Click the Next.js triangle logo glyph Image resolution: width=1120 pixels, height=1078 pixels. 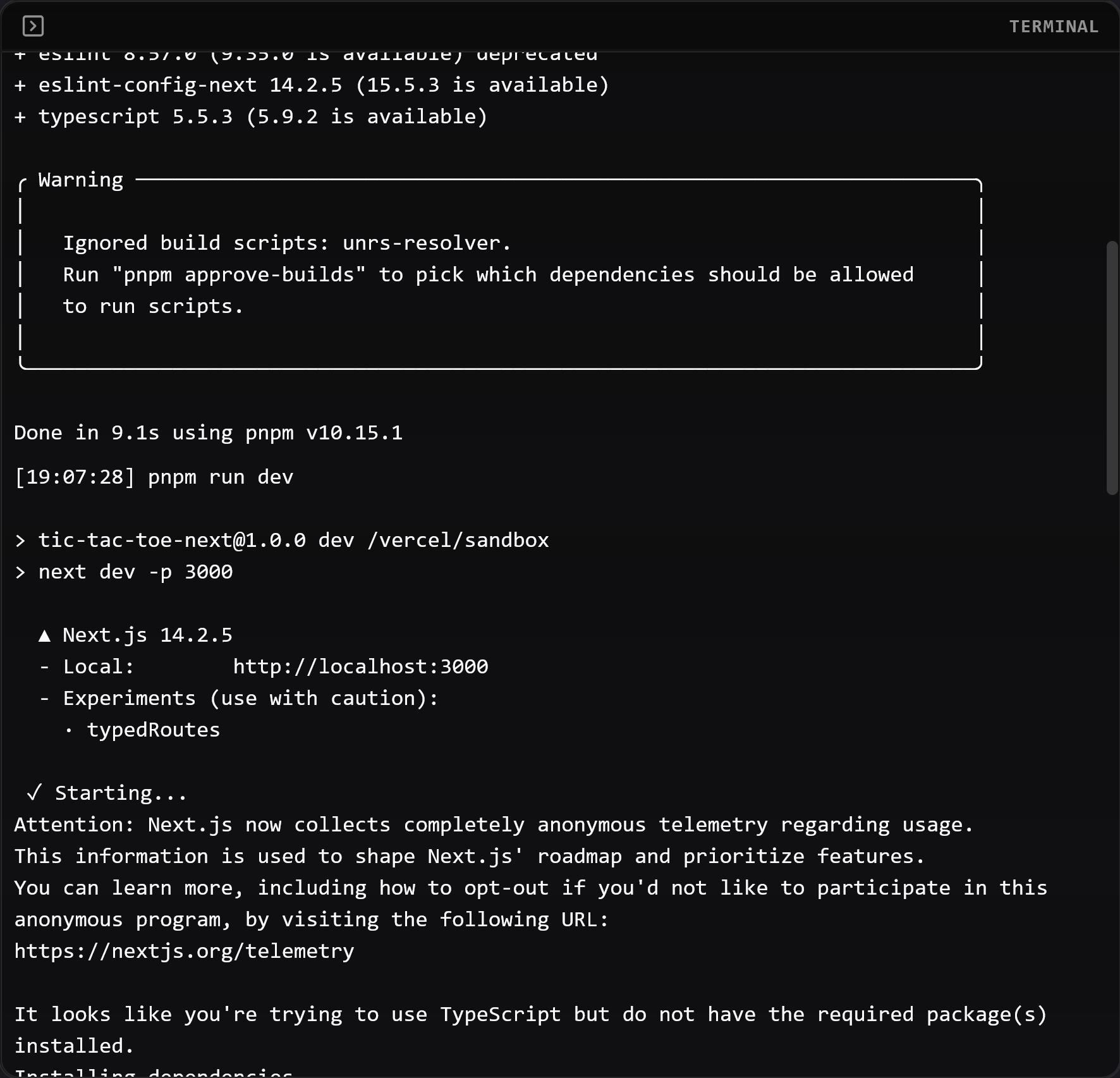(x=44, y=635)
